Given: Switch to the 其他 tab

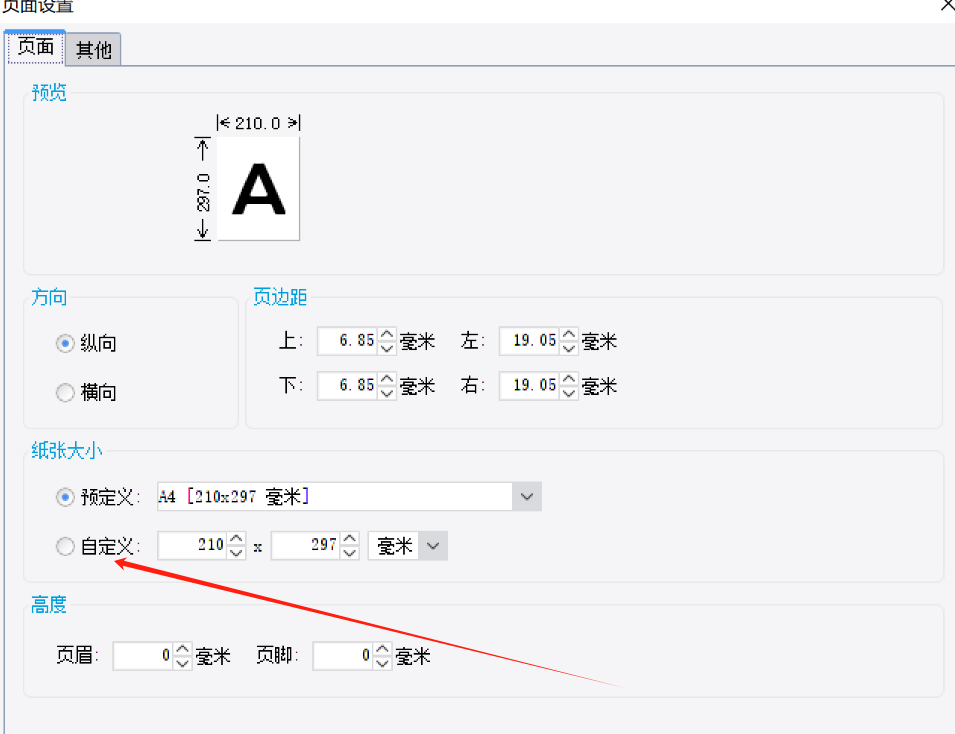Looking at the screenshot, I should pos(94,49).
